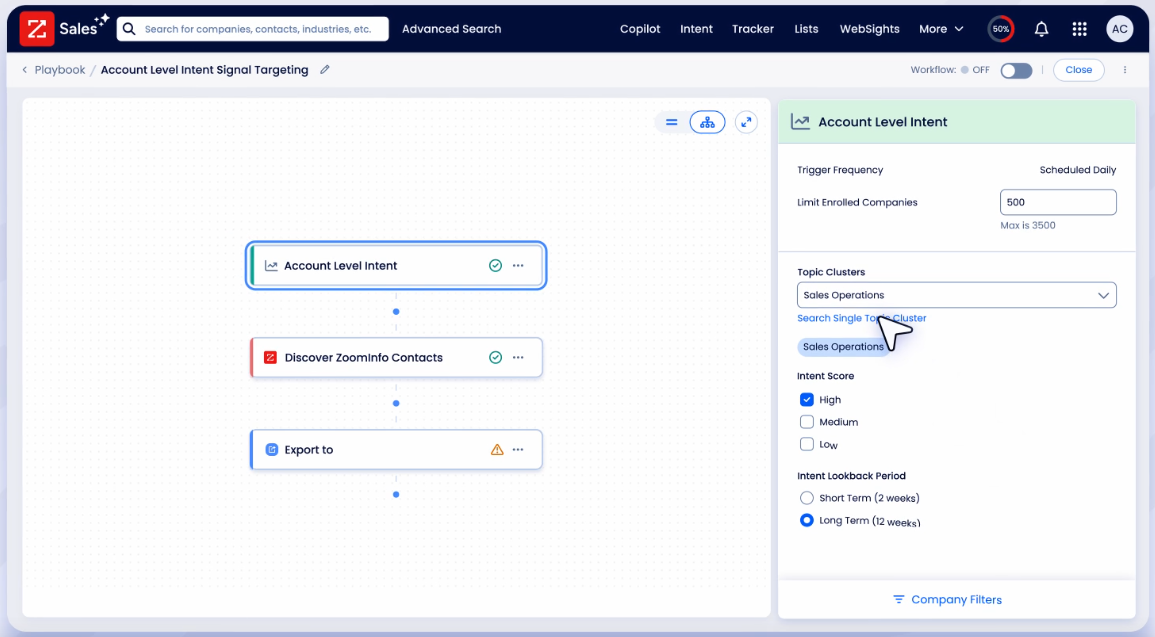
Task: Add step below Export to dot
Action: 396,495
